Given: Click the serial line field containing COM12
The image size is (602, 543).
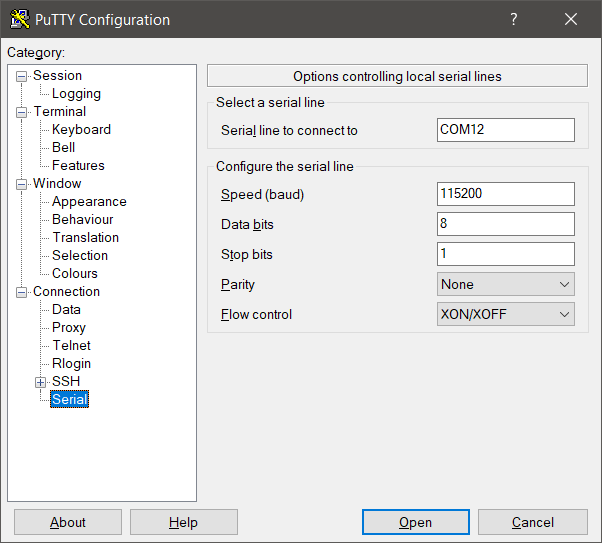Looking at the screenshot, I should pos(506,130).
